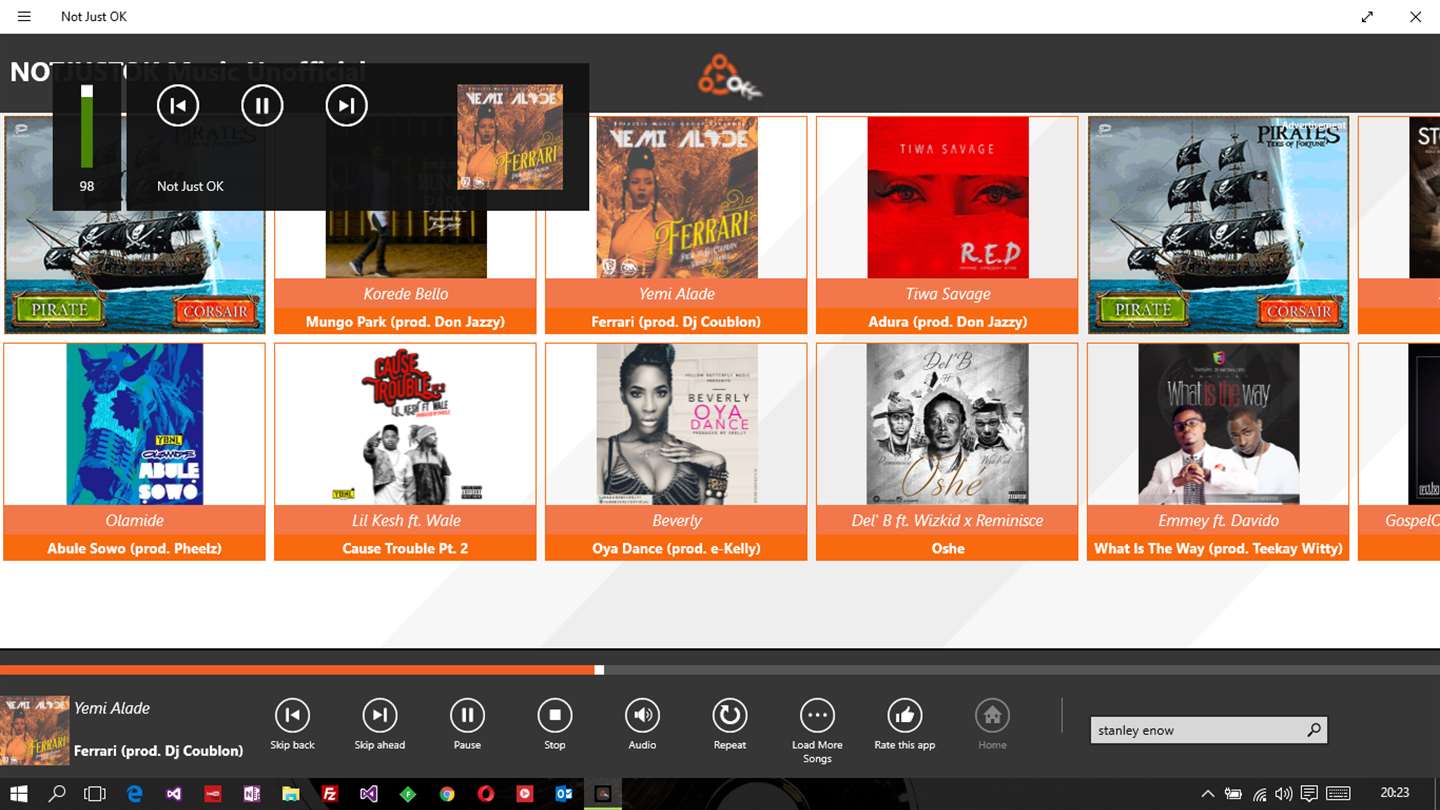
Task: Click 'Abule Sowo (prod. Pheelz)' title
Action: 135,548
